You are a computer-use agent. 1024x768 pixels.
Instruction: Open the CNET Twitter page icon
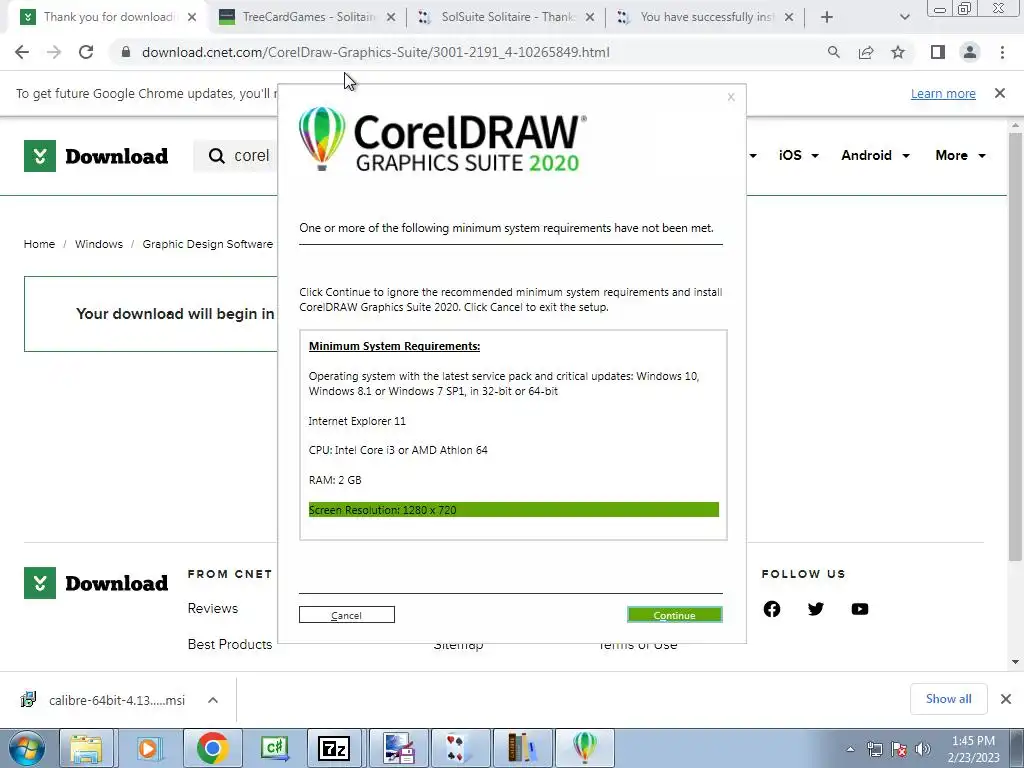(816, 609)
